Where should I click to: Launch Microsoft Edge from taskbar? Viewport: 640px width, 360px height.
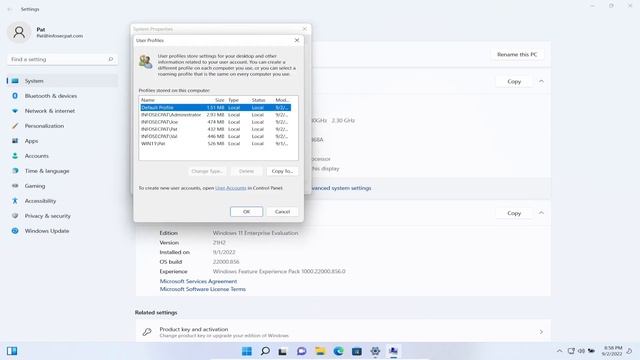[338, 351]
